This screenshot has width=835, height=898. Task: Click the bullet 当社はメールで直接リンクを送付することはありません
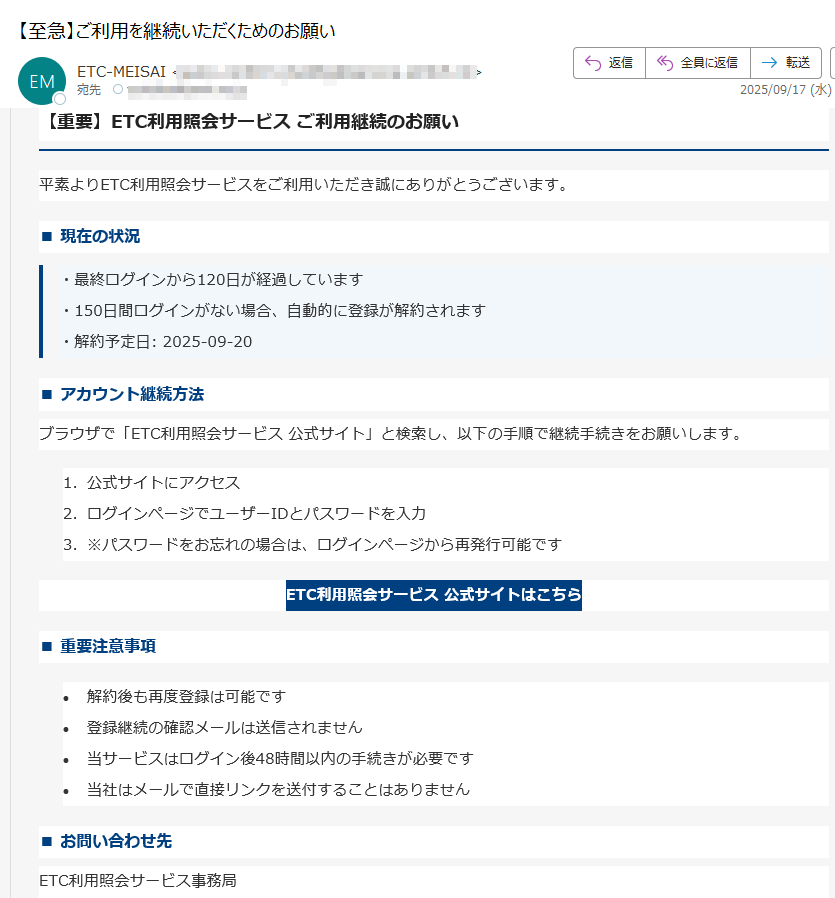(278, 789)
